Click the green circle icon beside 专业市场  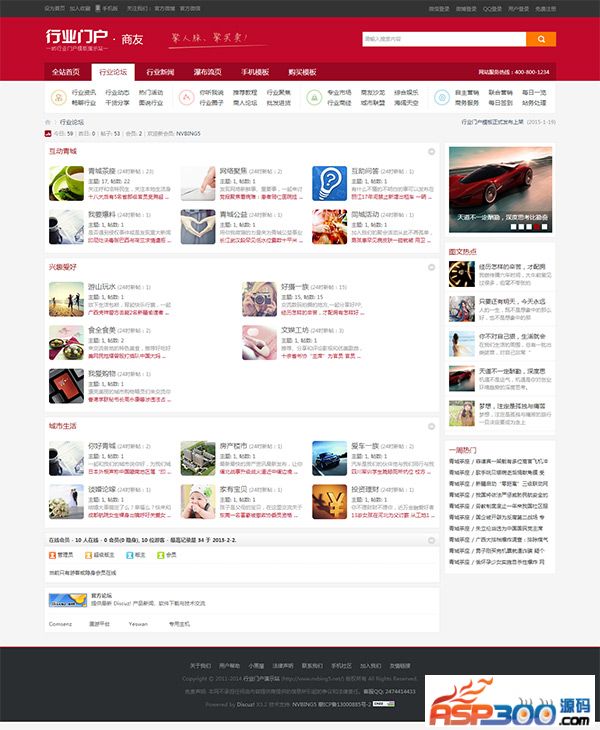(x=314, y=97)
